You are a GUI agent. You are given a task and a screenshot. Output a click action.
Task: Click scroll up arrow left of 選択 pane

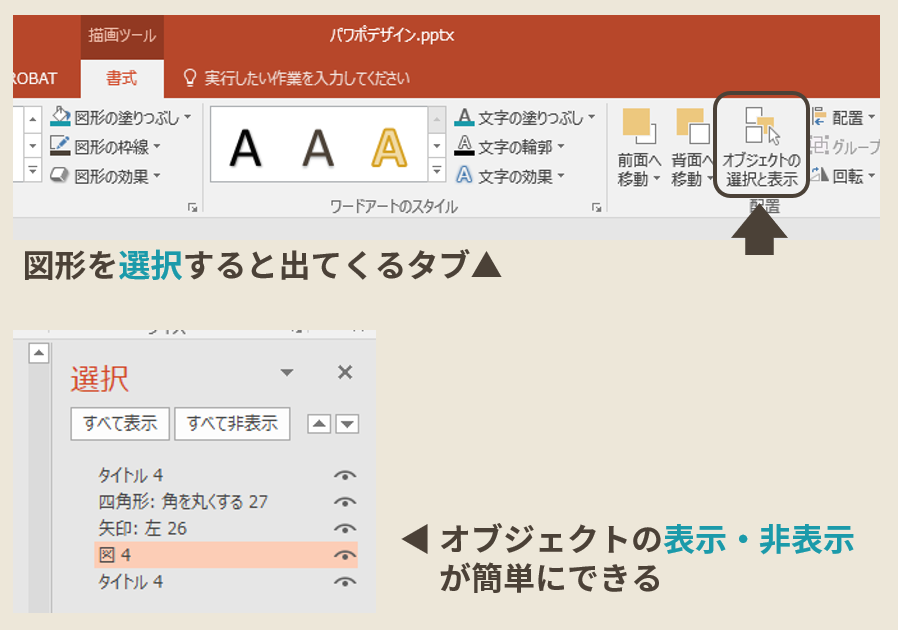coord(39,353)
